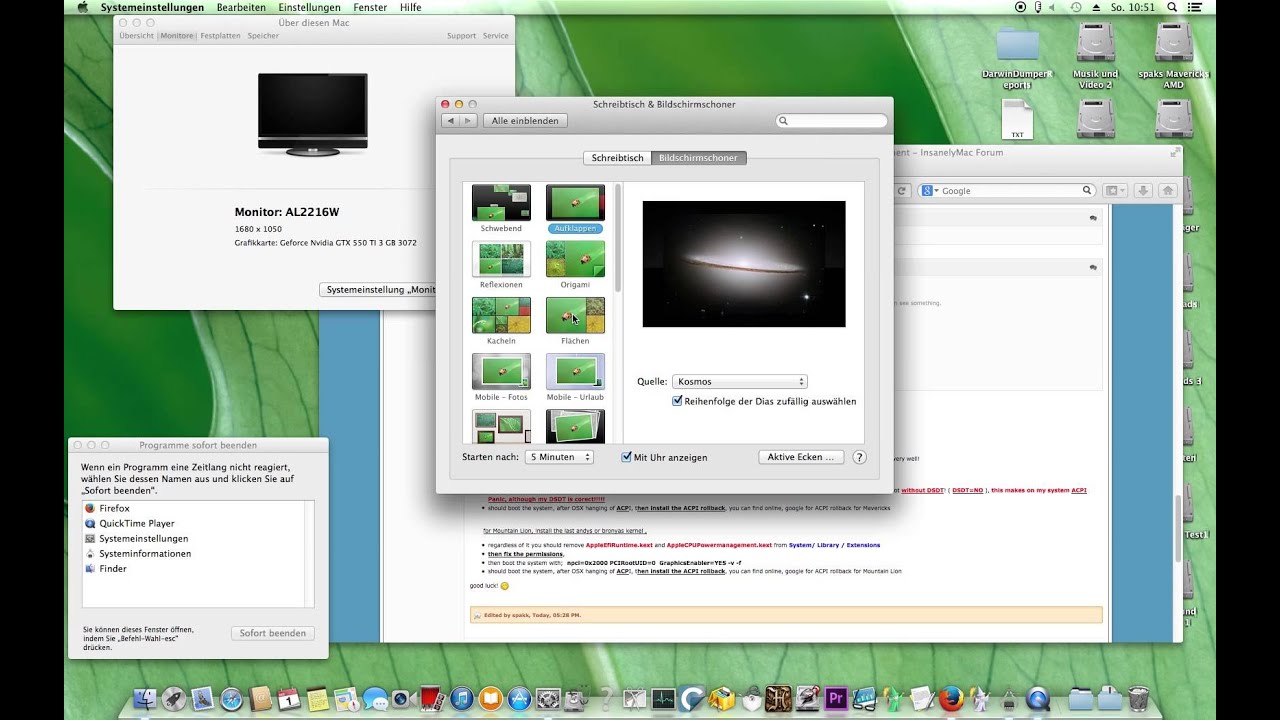Toggle the Mit Uhr anzeigen checkbox
Image resolution: width=1280 pixels, height=720 pixels.
(626, 457)
